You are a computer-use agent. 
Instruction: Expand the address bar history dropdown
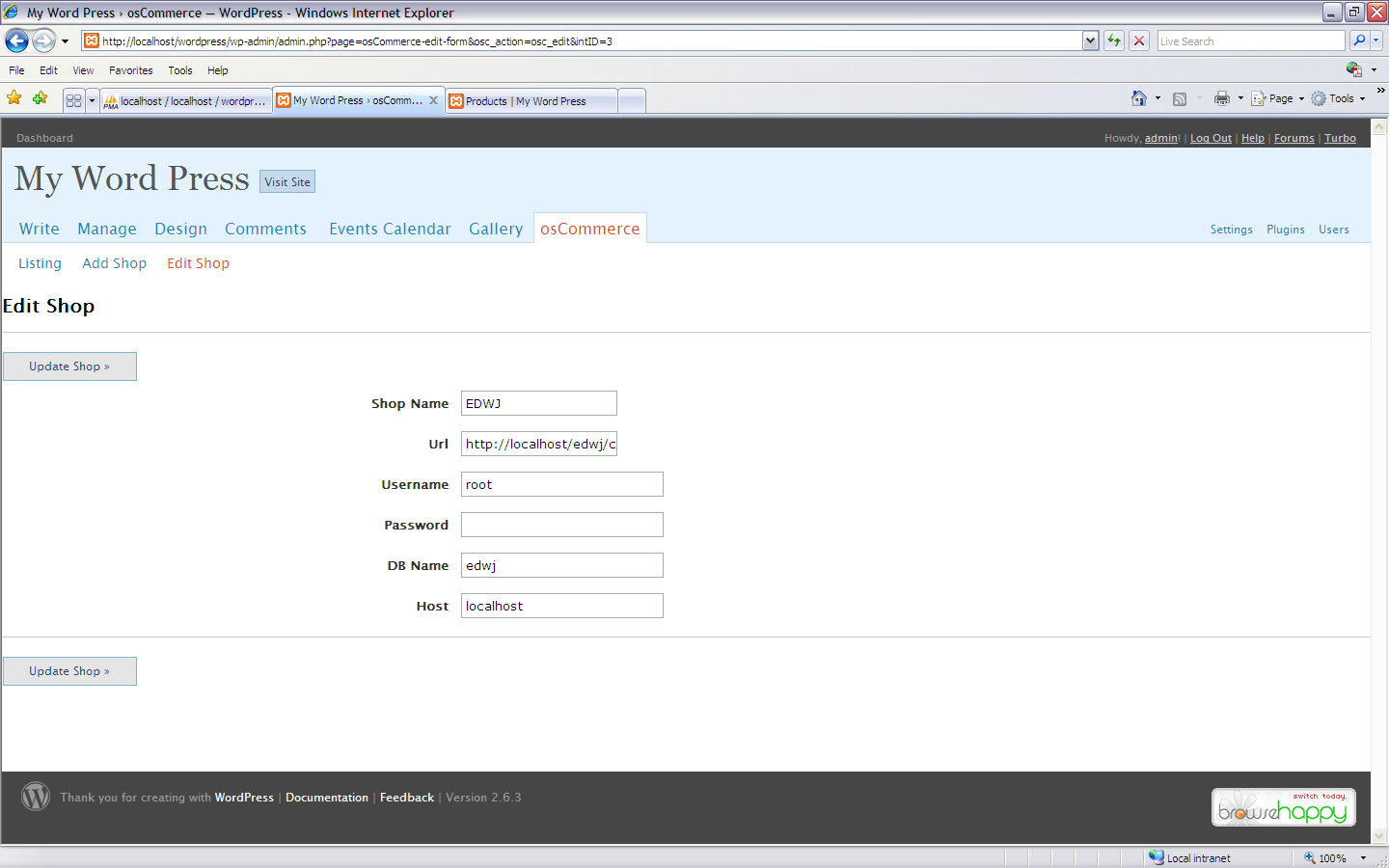[x=1090, y=41]
